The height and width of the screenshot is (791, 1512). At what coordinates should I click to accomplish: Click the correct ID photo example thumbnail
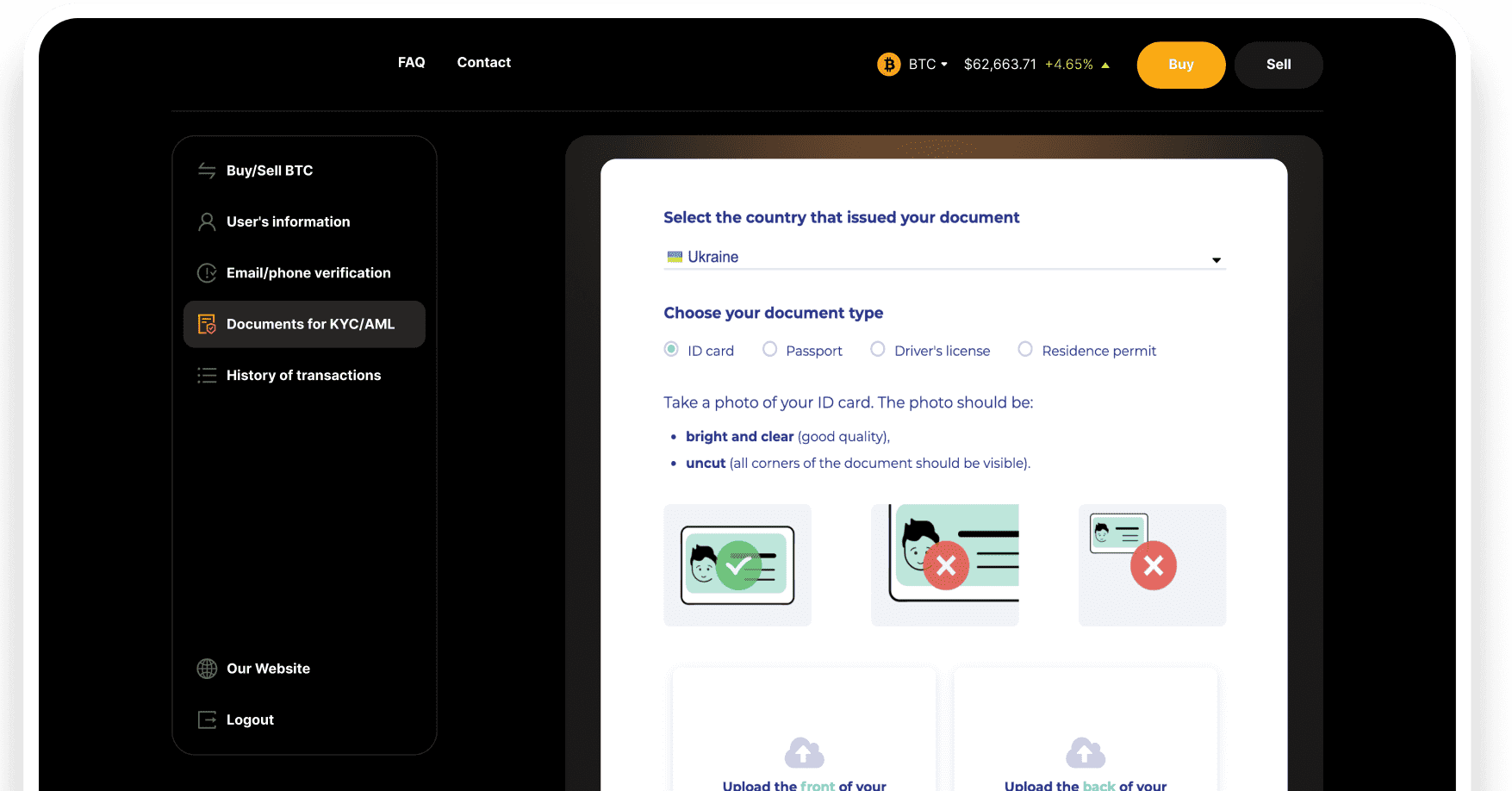coord(737,565)
